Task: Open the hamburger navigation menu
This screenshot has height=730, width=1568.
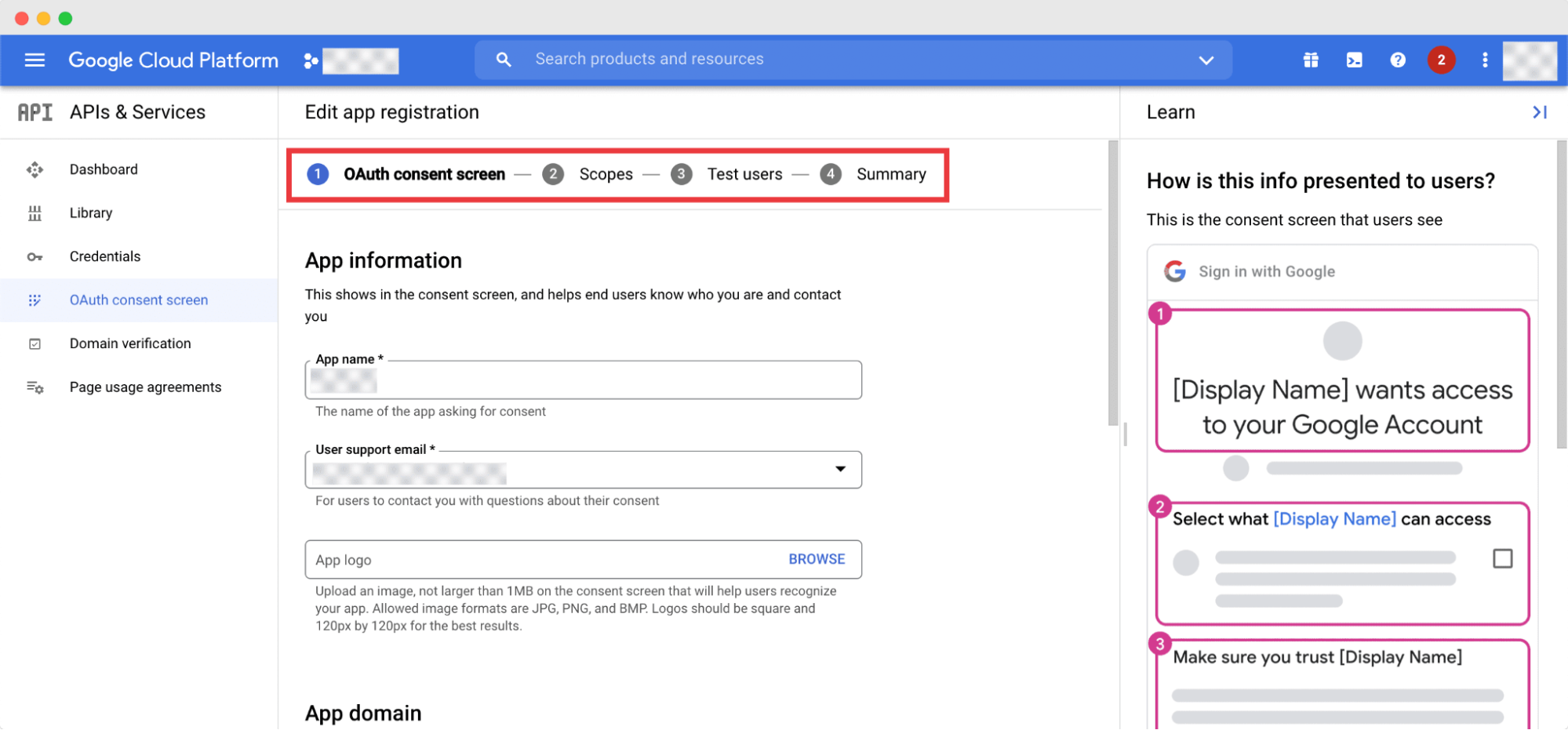Action: [x=35, y=60]
